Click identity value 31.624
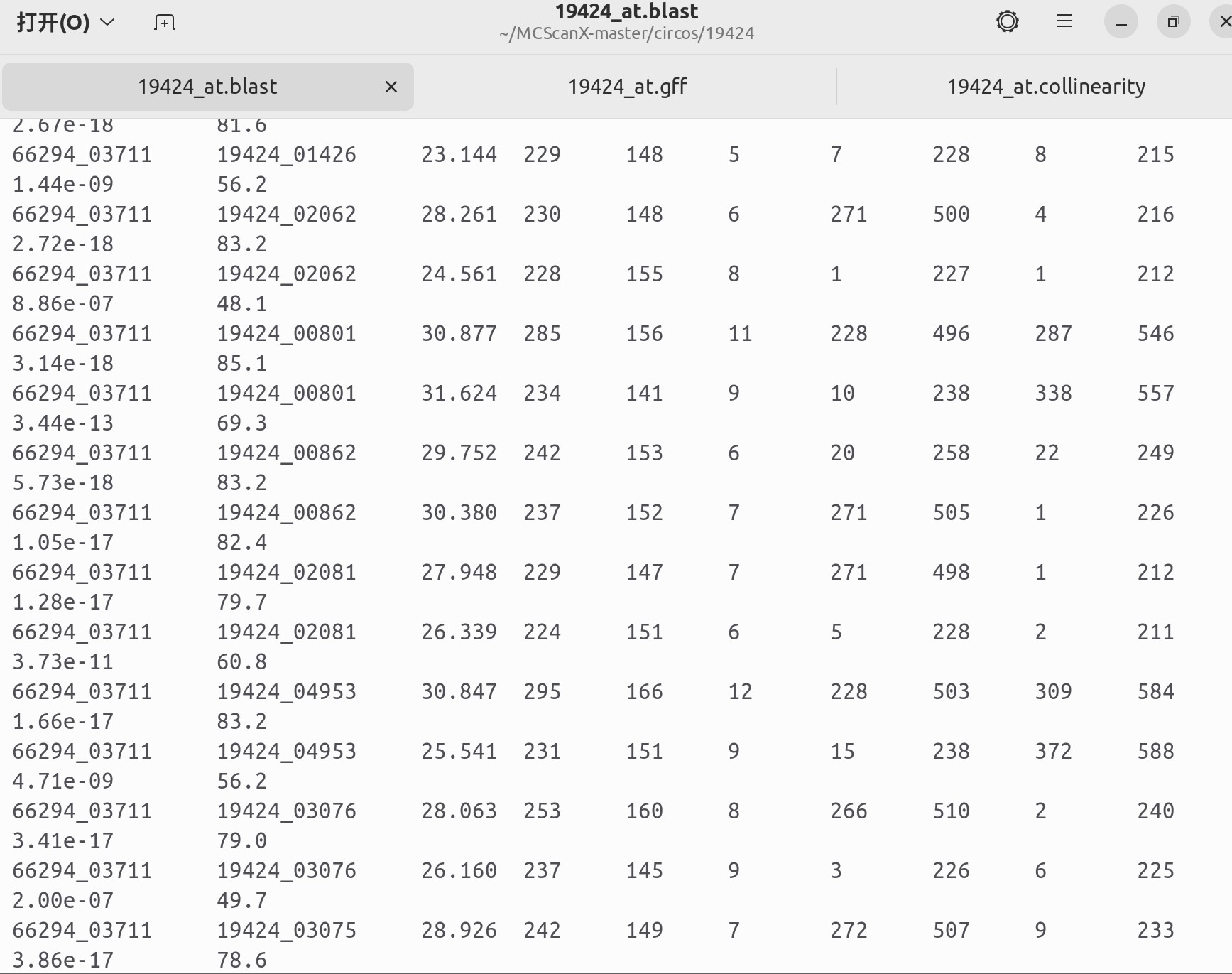 pos(459,394)
